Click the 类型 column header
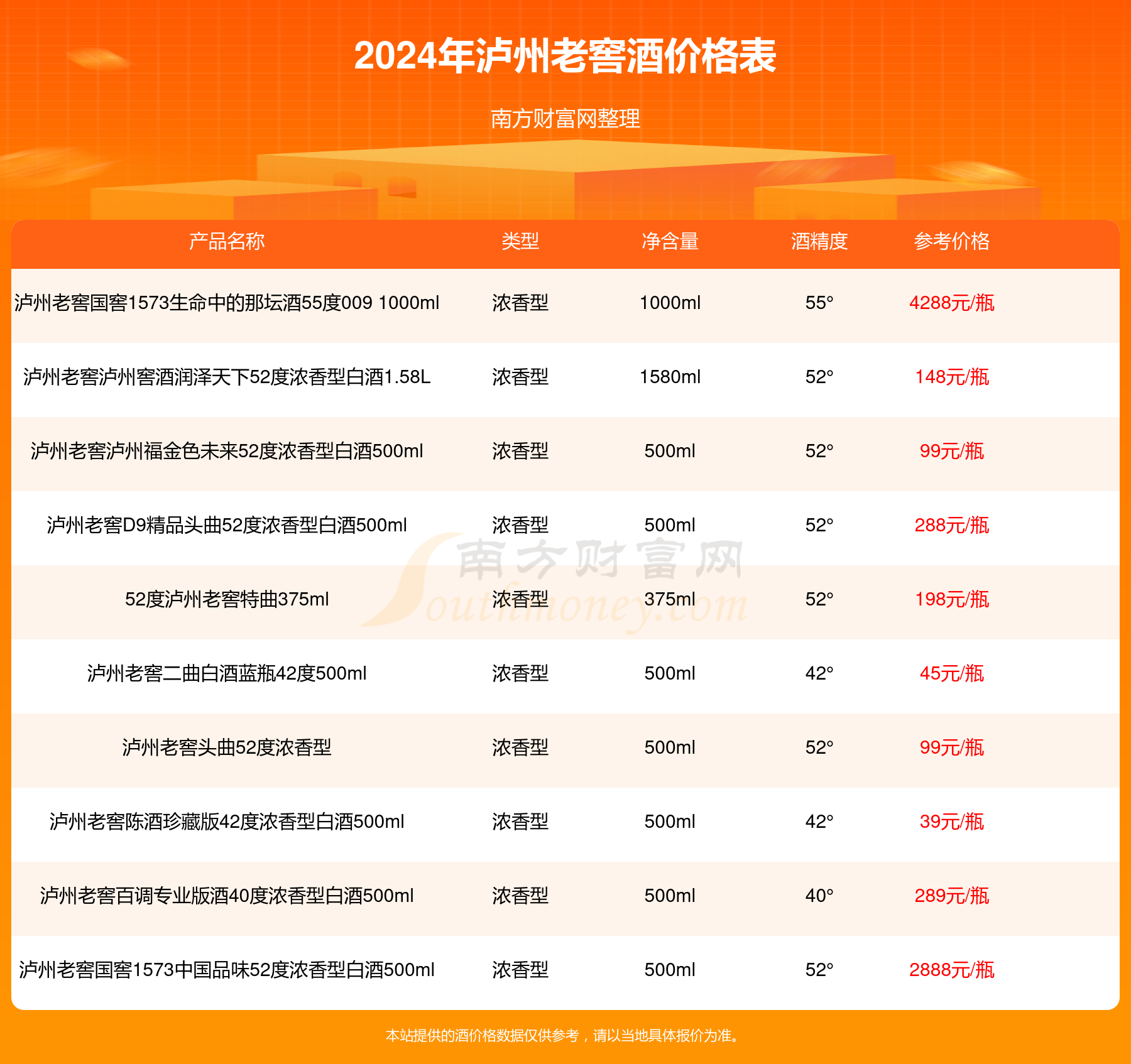The width and height of the screenshot is (1131, 1064). 520,241
